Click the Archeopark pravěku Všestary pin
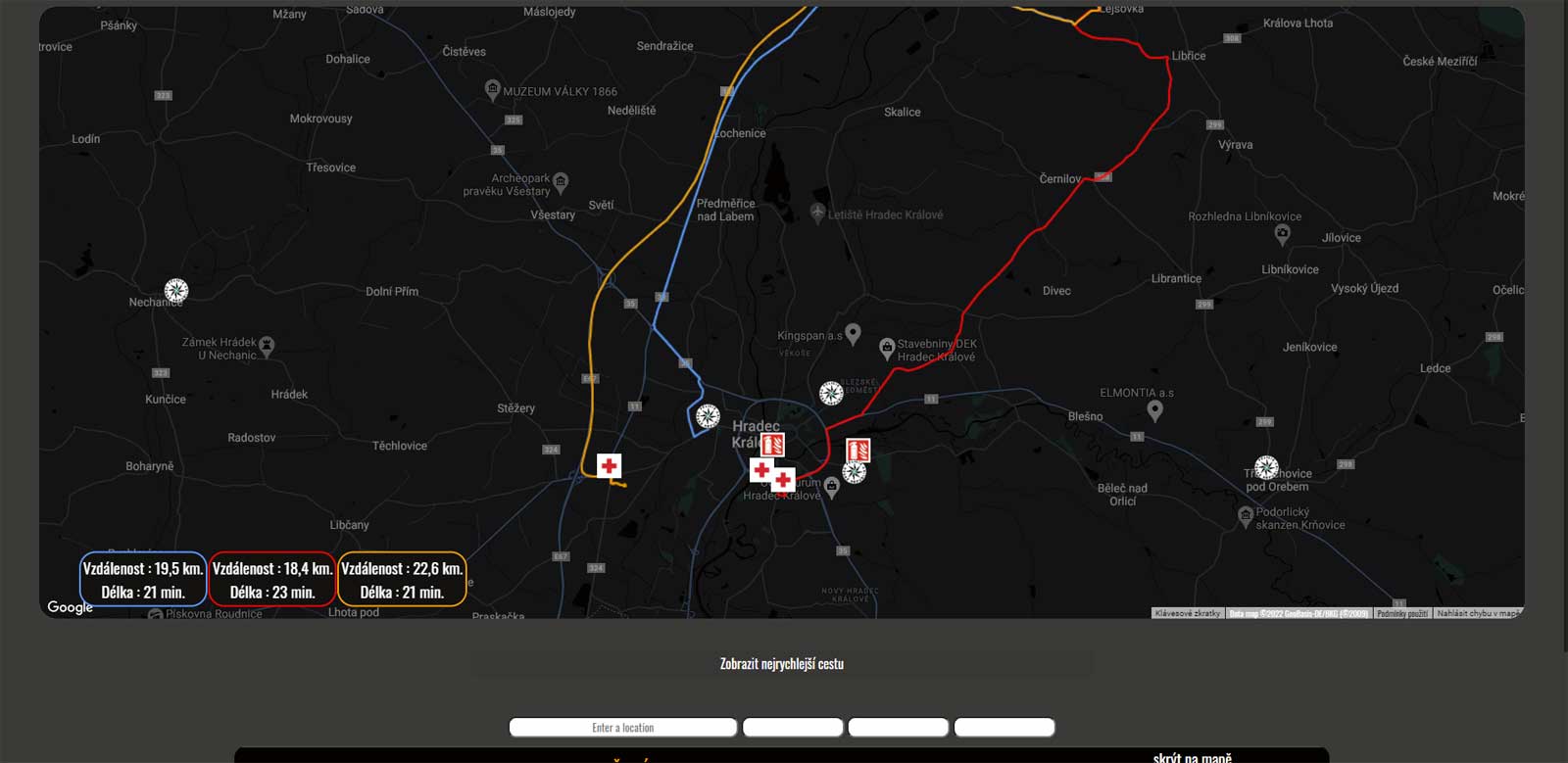 [x=561, y=181]
